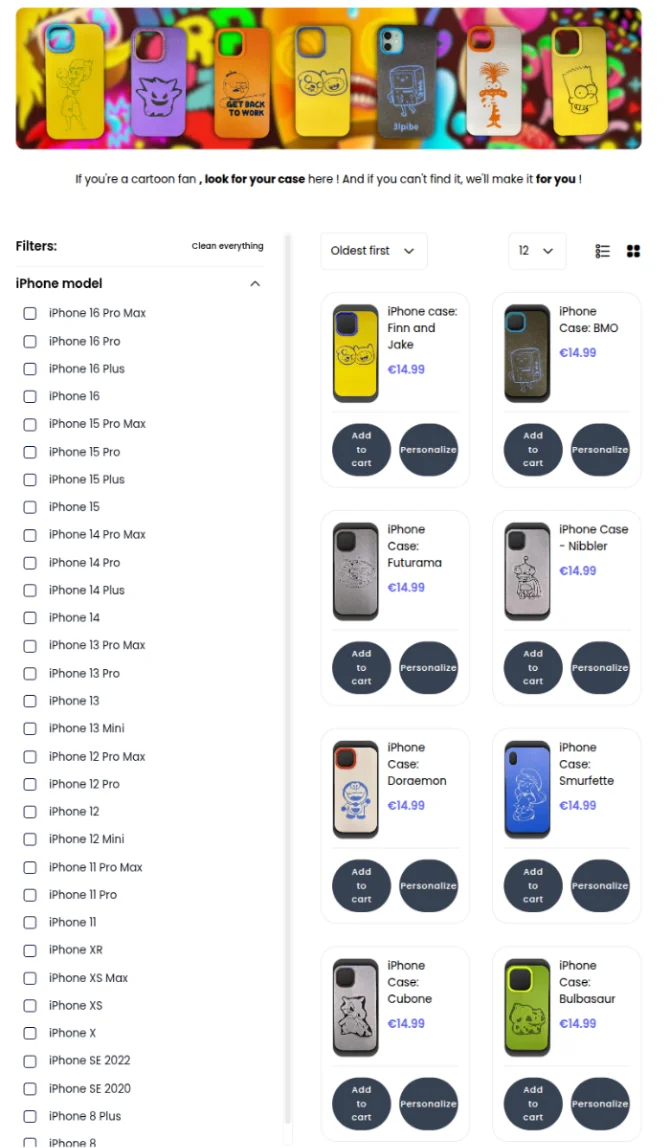The height and width of the screenshot is (1148, 670).
Task: Open the iPhone Case: Cubone title link
Action: click(409, 982)
